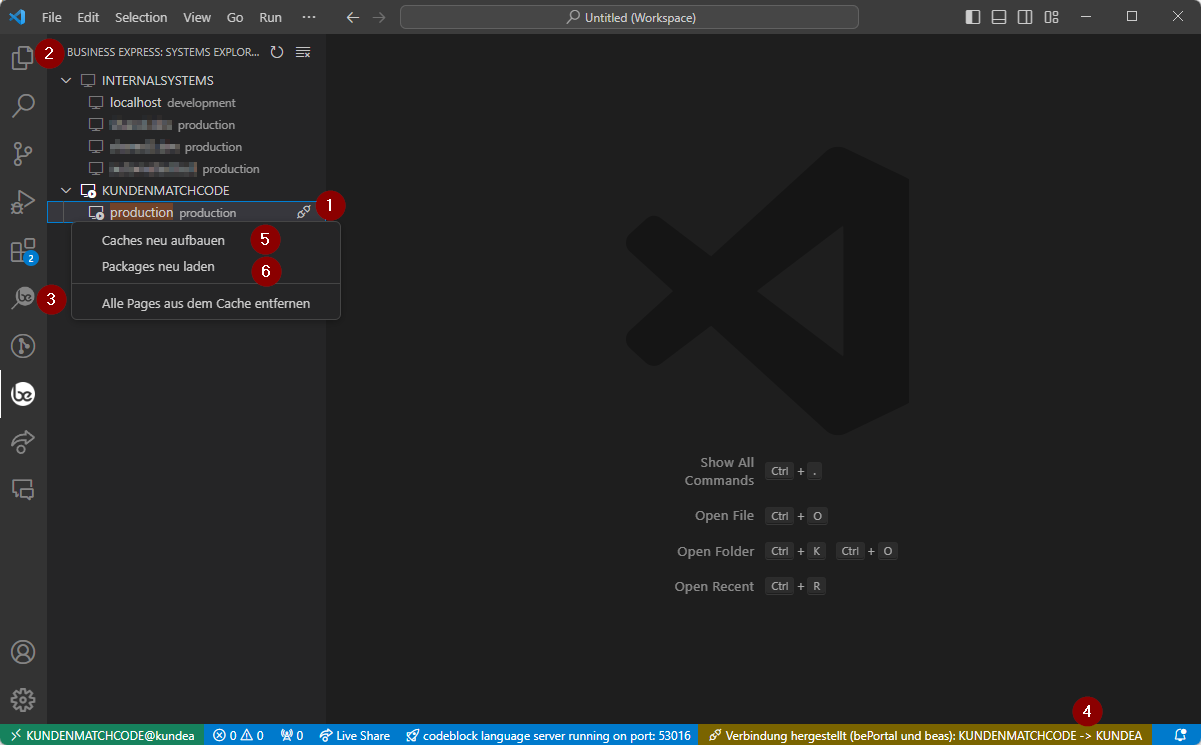Collapse the INTERNALSYSTEMS tree node
The height and width of the screenshot is (745, 1201).
[x=66, y=80]
